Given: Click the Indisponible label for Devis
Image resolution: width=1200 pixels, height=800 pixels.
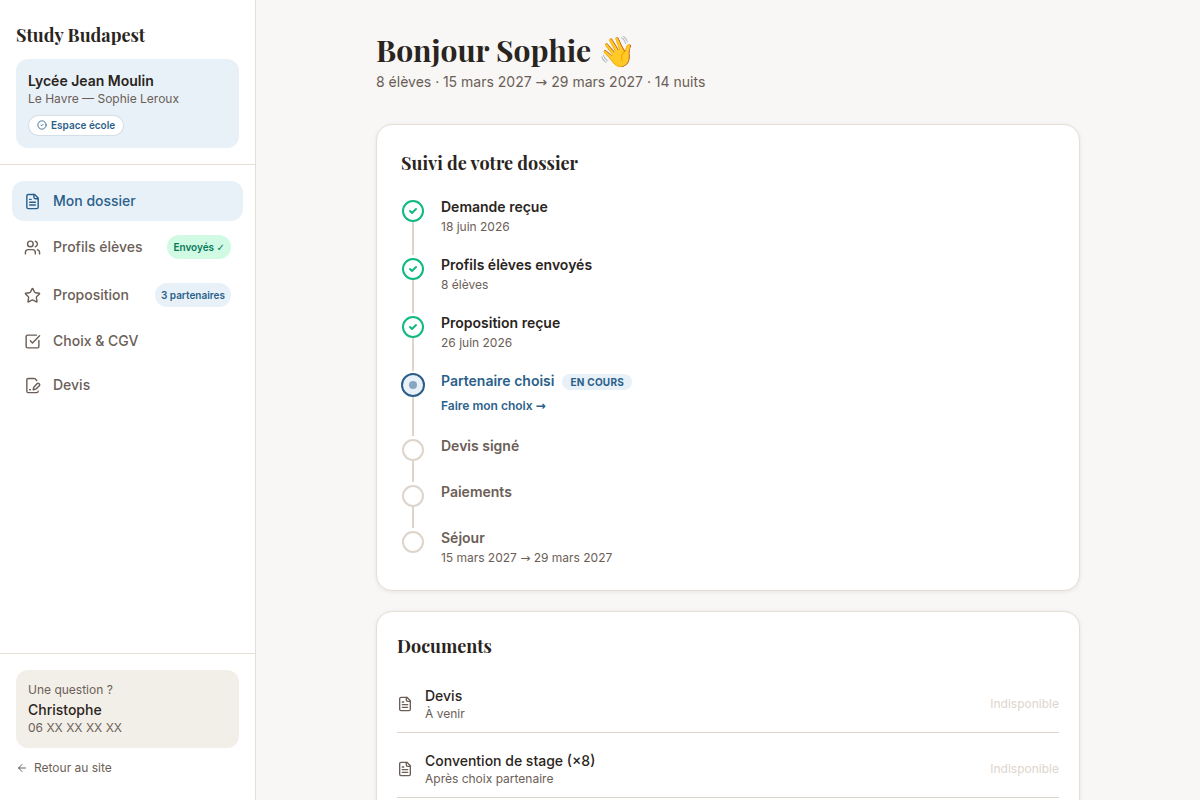Looking at the screenshot, I should coord(1024,704).
